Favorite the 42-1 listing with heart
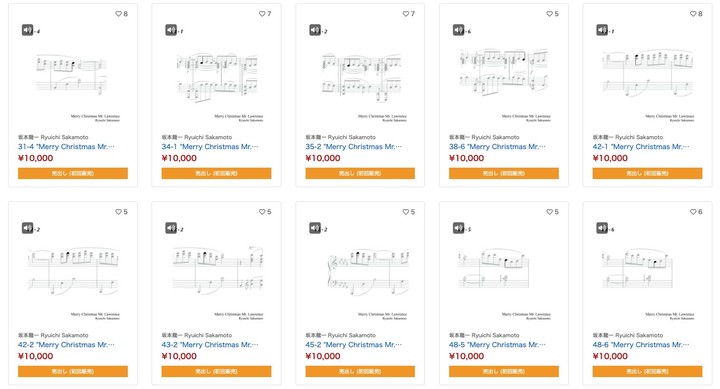 693,14
